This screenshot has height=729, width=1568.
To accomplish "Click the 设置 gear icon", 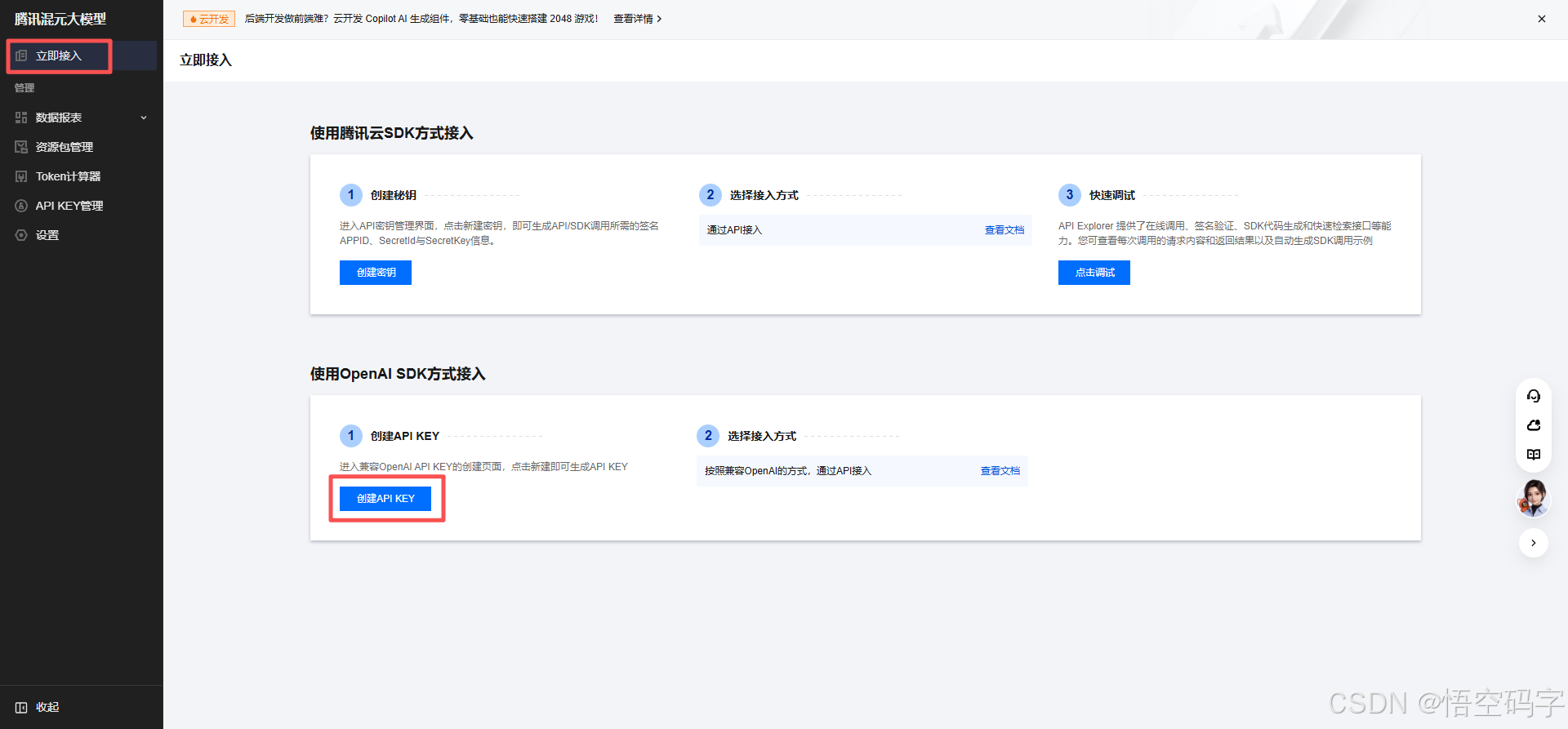I will point(21,235).
